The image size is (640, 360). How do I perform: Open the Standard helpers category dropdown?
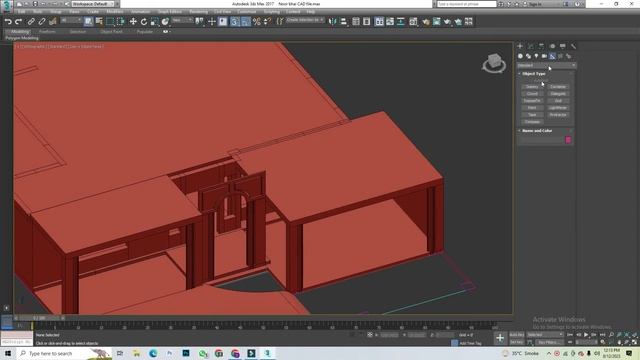[x=547, y=65]
